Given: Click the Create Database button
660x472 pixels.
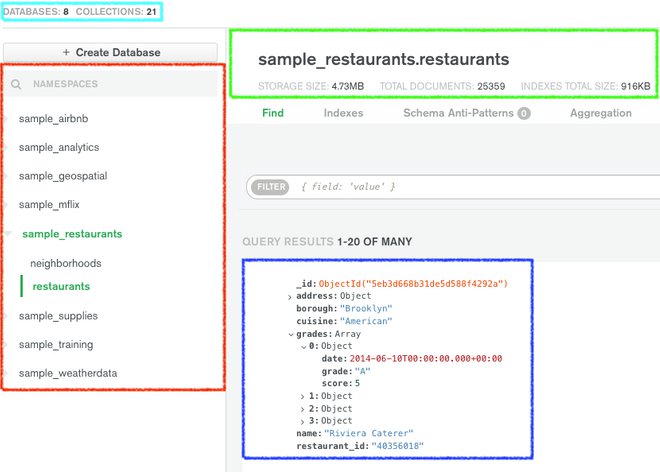Looking at the screenshot, I should click(110, 52).
